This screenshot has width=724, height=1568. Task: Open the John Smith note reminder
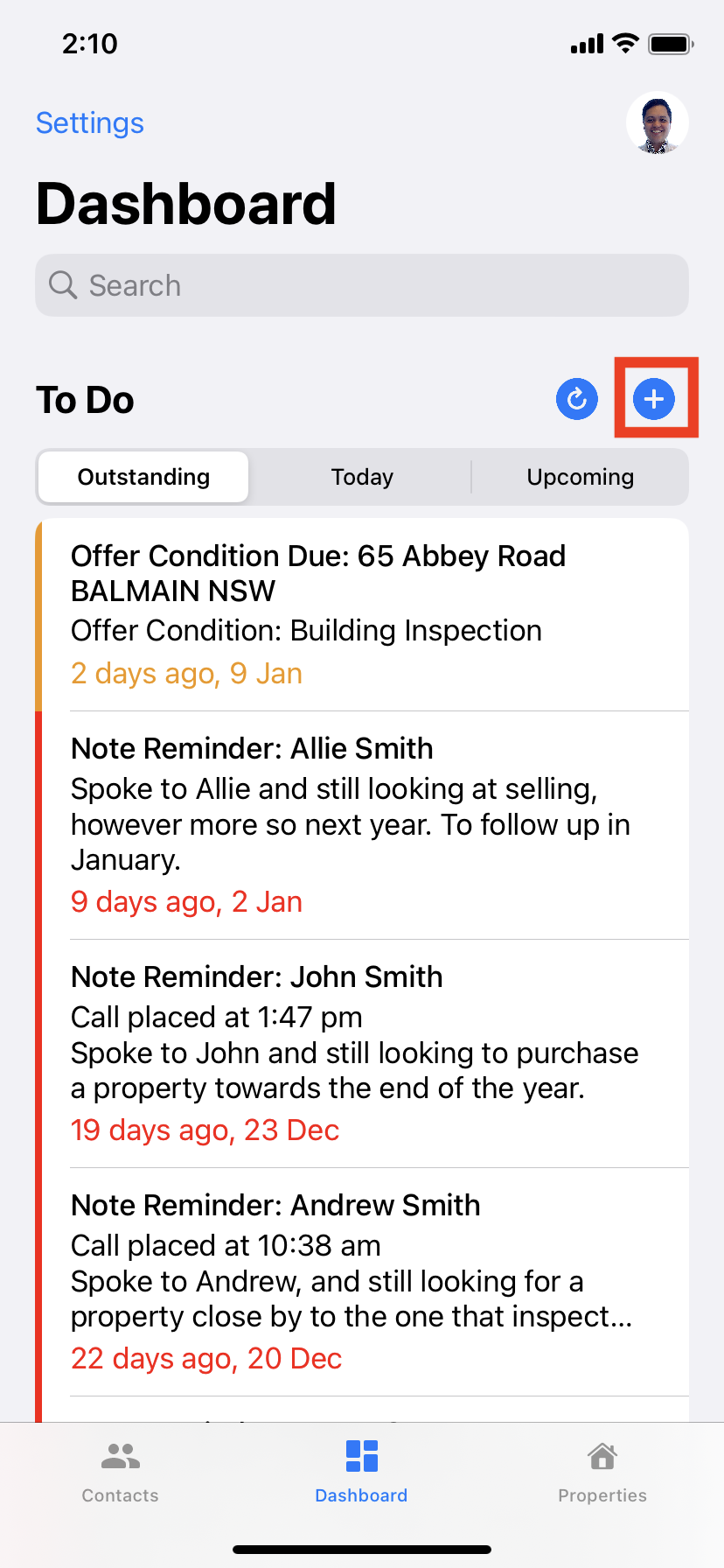(362, 1053)
